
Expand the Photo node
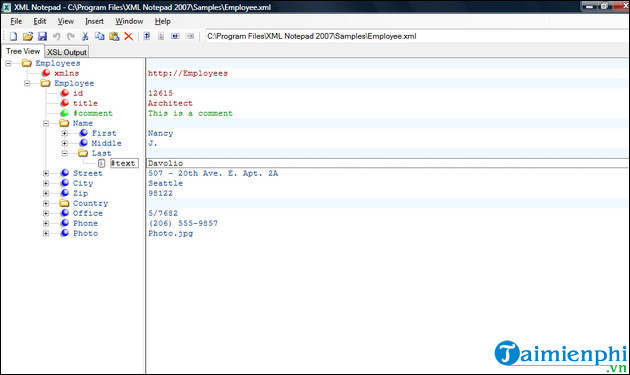pos(46,234)
